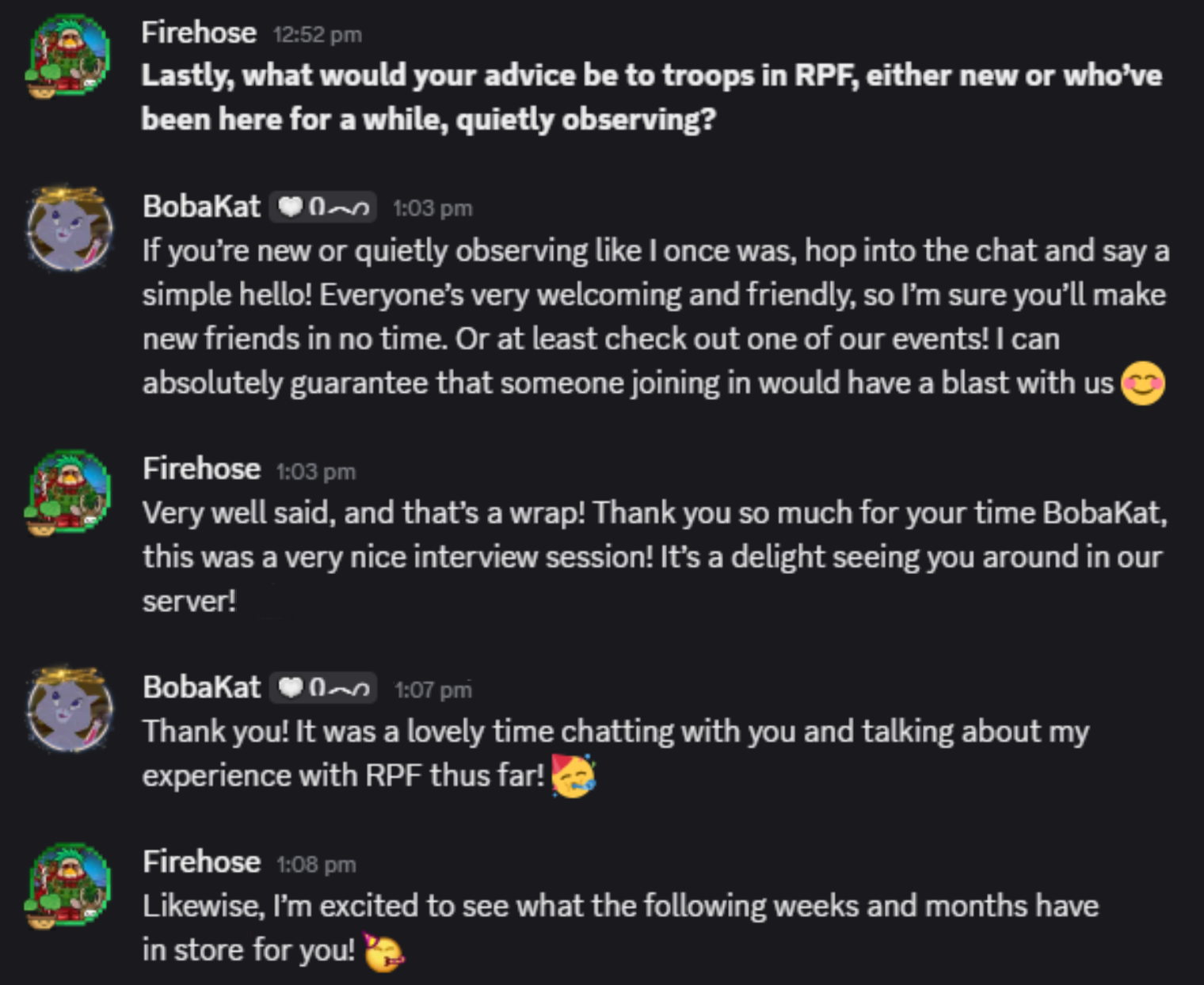1204x985 pixels.
Task: Open BobaKat's avatar on the 1:07 pm message
Action: point(69,709)
